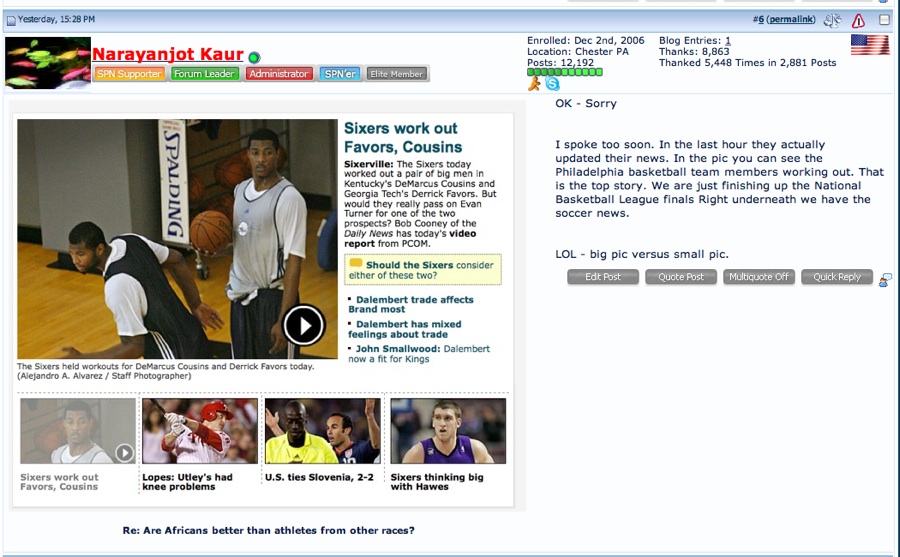Viewport: 900px width, 557px height.
Task: Click the Phillies batter thumbnail
Action: tap(200, 431)
